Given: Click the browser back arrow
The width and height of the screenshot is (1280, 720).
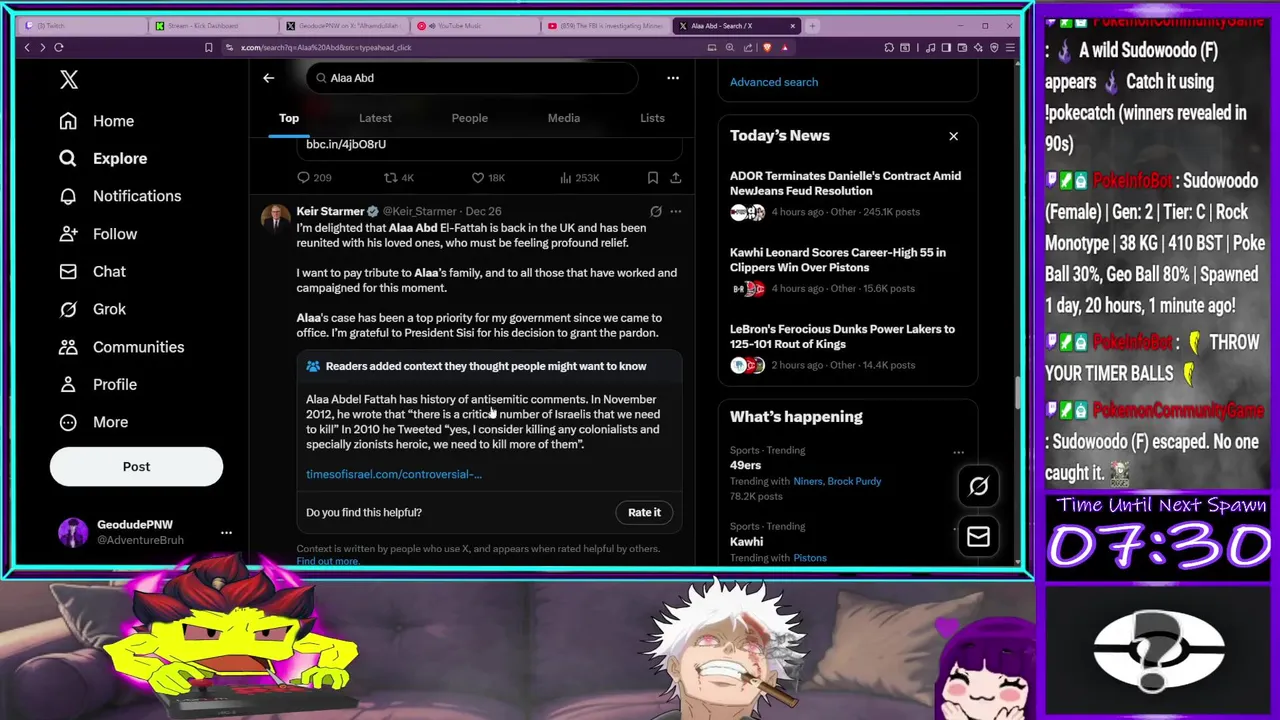Looking at the screenshot, I should pyautogui.click(x=27, y=47).
